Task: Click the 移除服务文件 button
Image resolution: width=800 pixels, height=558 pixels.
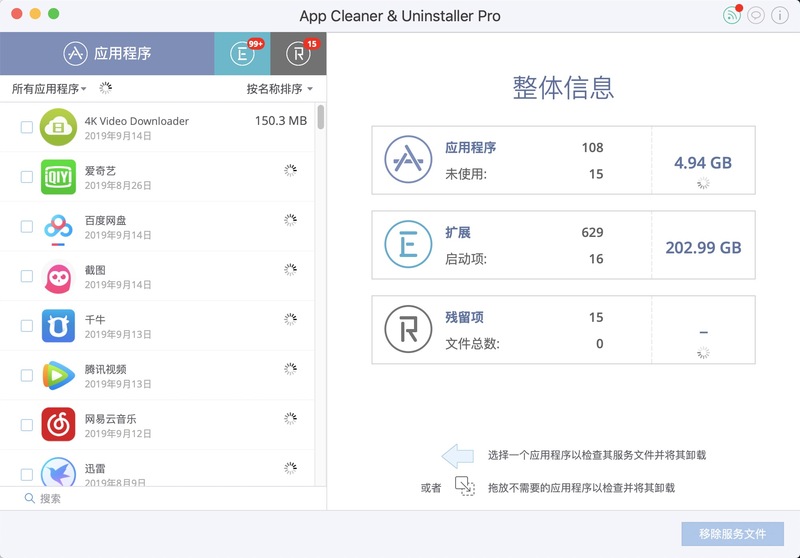Action: pos(732,534)
